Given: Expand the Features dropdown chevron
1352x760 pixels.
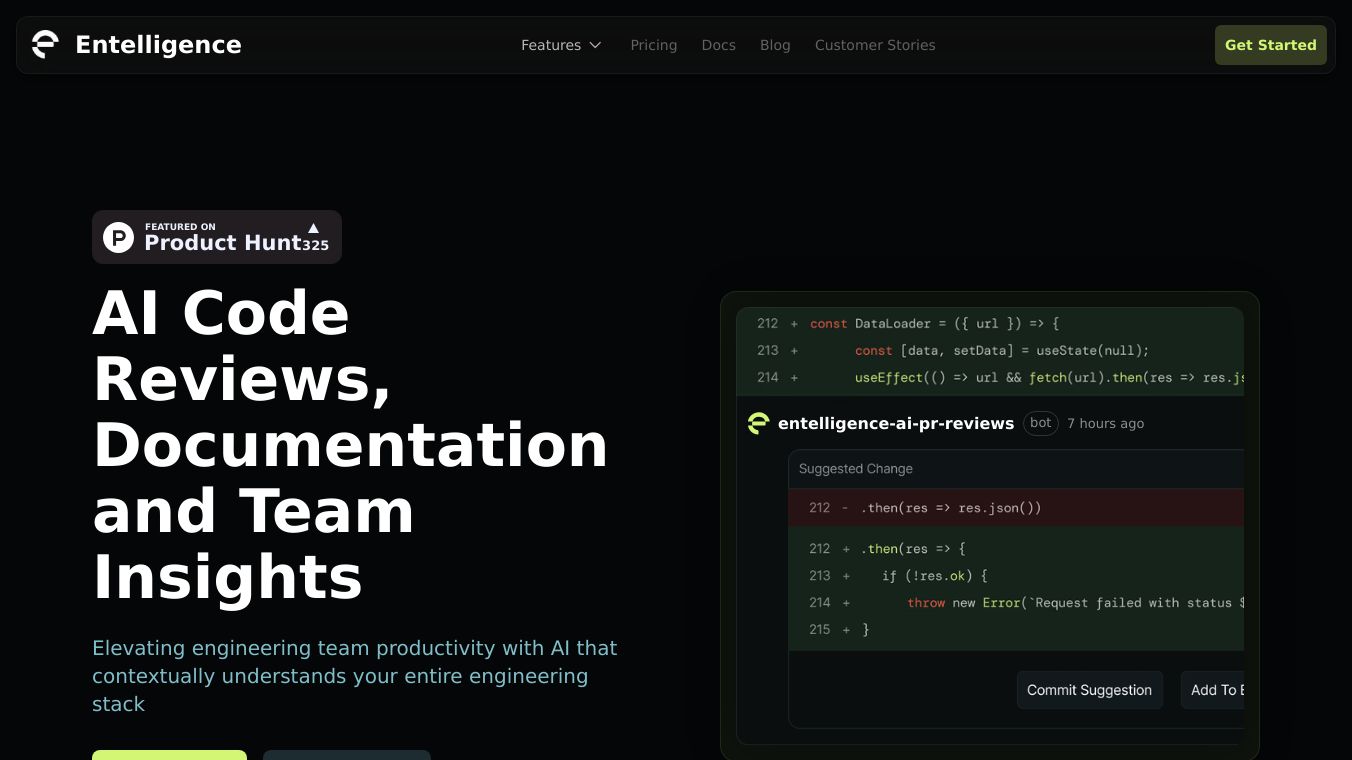Looking at the screenshot, I should click(595, 45).
